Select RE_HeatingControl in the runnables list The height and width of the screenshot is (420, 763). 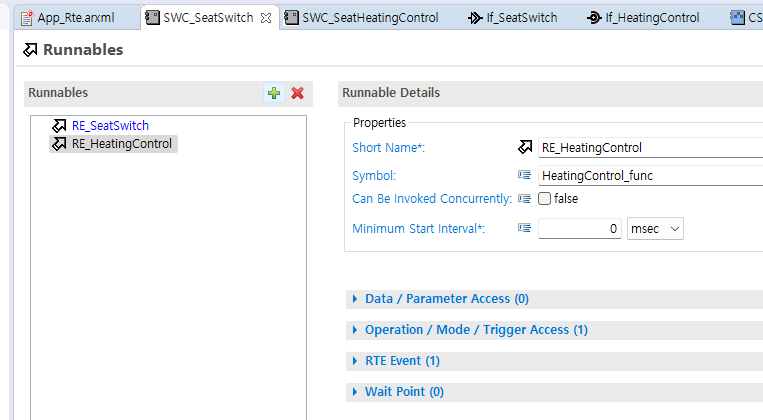[122, 144]
